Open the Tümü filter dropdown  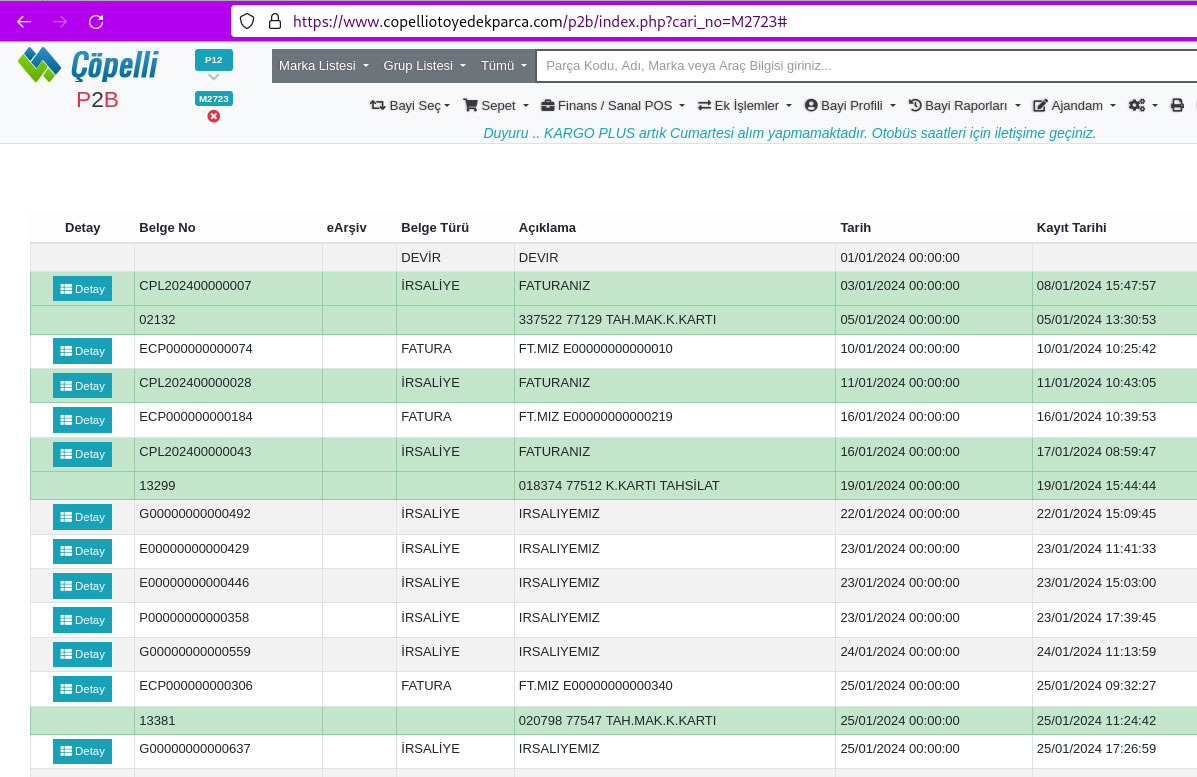[x=504, y=66]
